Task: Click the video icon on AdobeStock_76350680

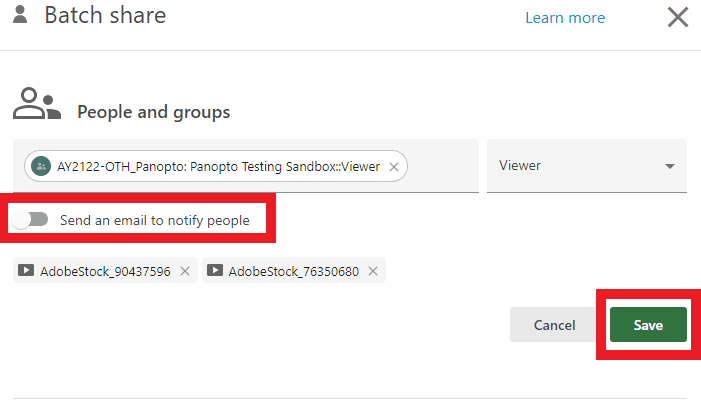Action: pyautogui.click(x=215, y=271)
